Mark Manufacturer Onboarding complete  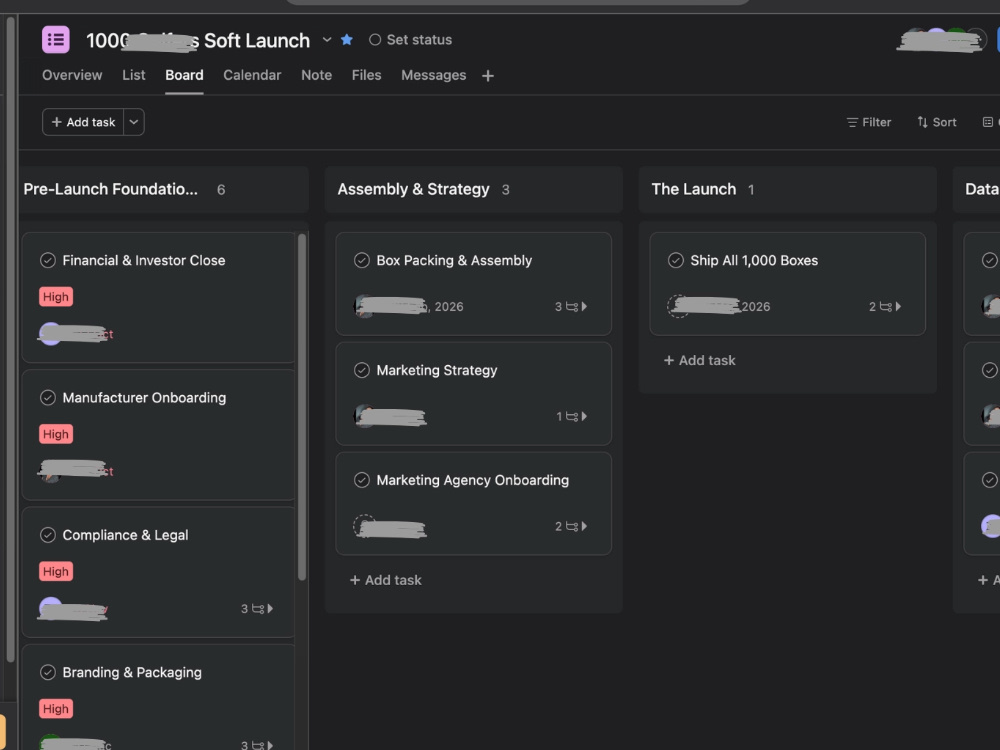click(x=48, y=397)
